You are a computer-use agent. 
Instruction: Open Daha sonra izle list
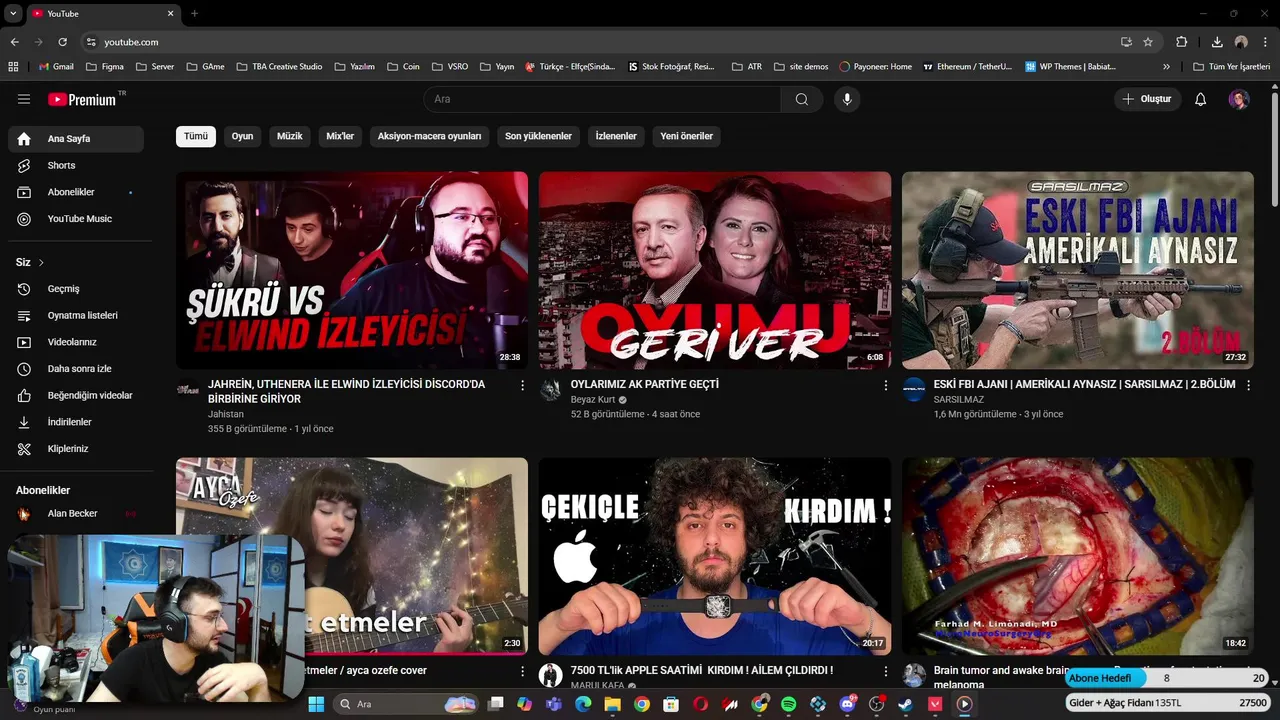point(76,369)
